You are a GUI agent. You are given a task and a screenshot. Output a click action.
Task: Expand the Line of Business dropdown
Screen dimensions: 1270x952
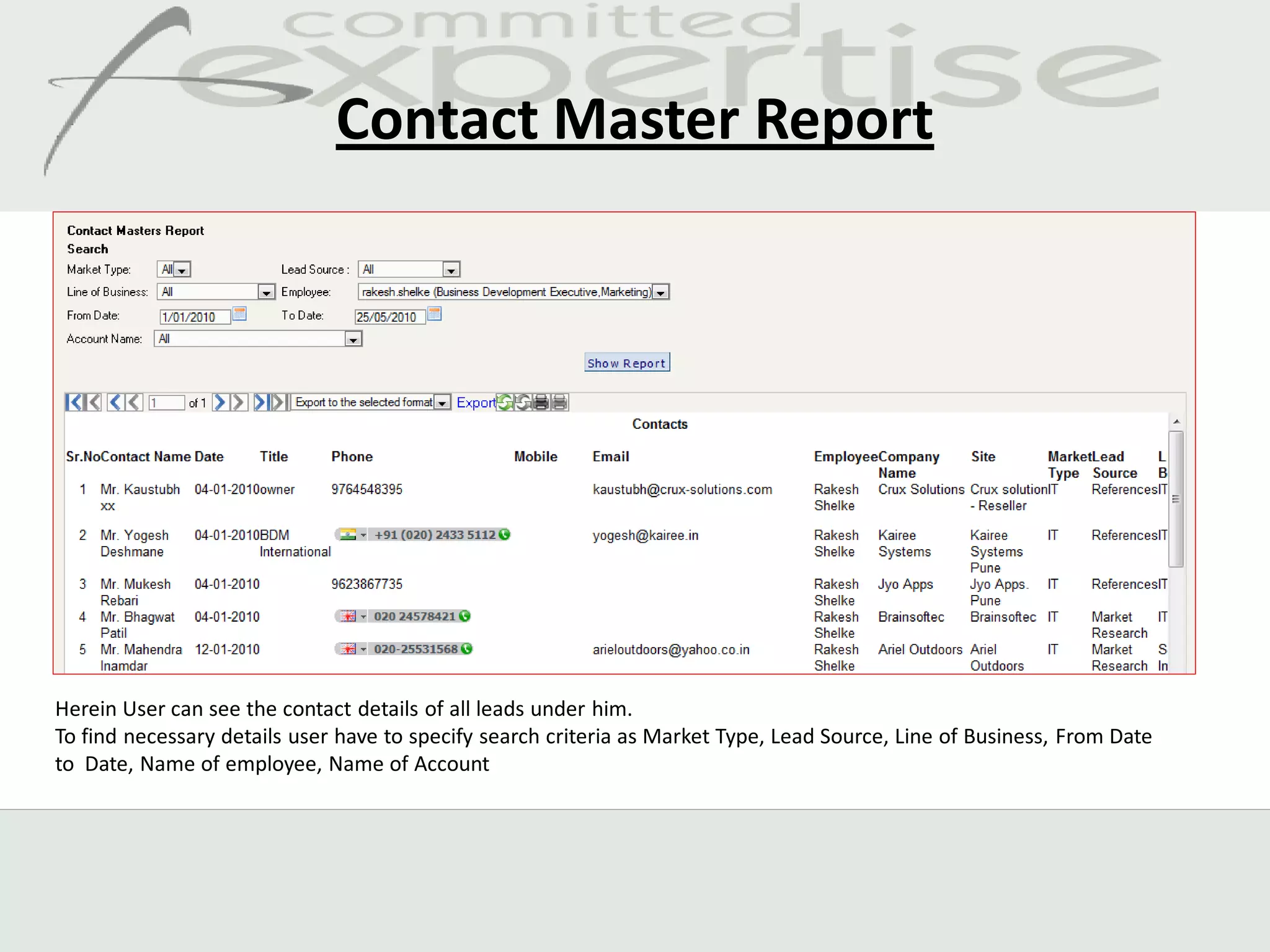[266, 292]
